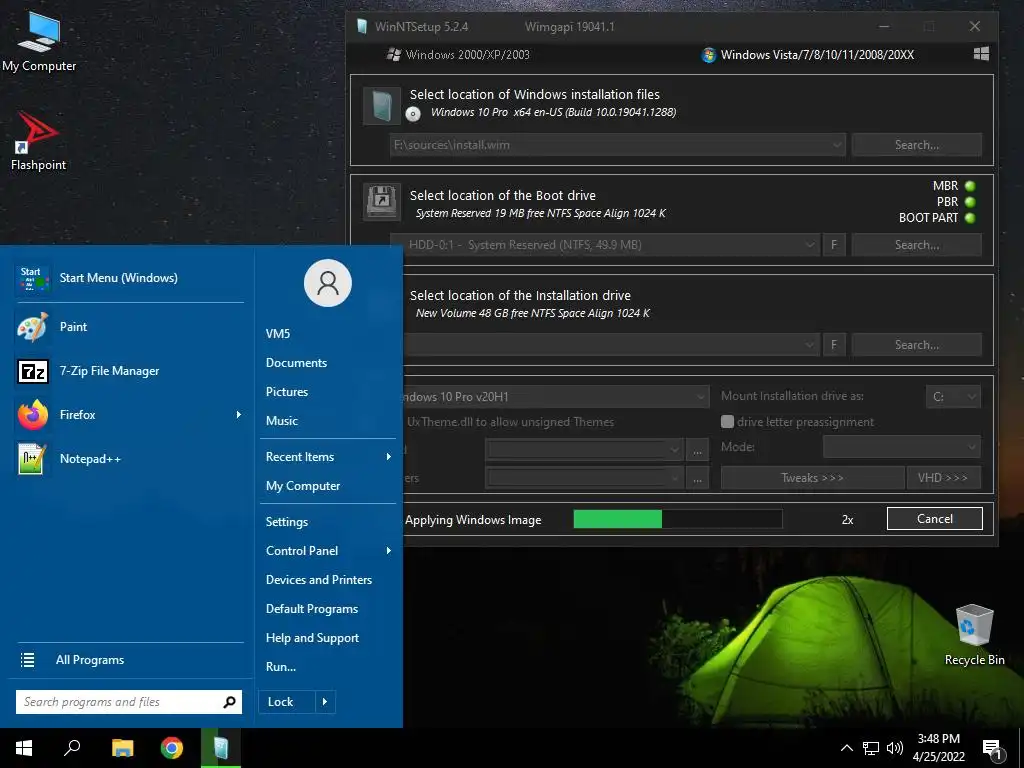
Task: Click the Applying Windows Image progress bar
Action: (678, 519)
